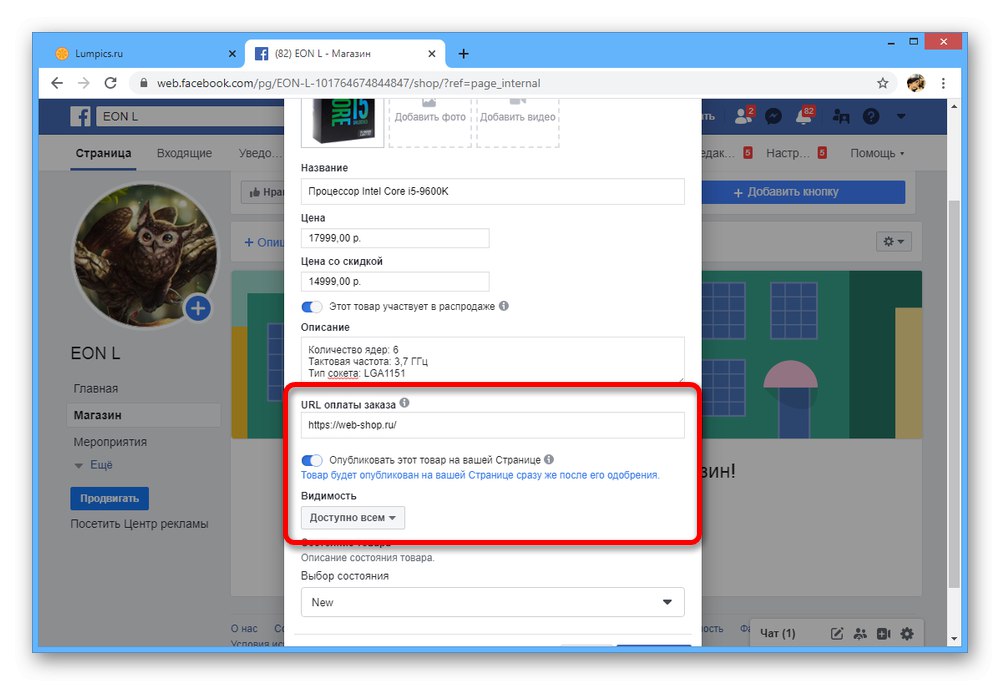1000x685 pixels.
Task: Open info icon beside sale toggle
Action: tap(504, 306)
